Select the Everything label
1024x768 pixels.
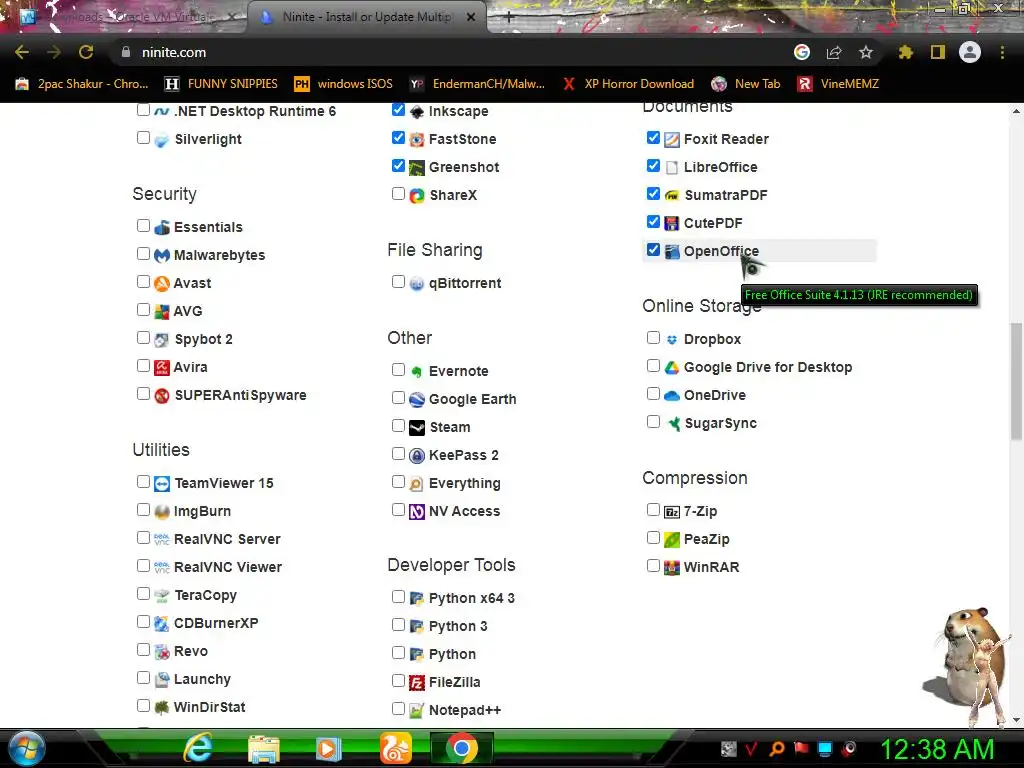[x=464, y=484]
